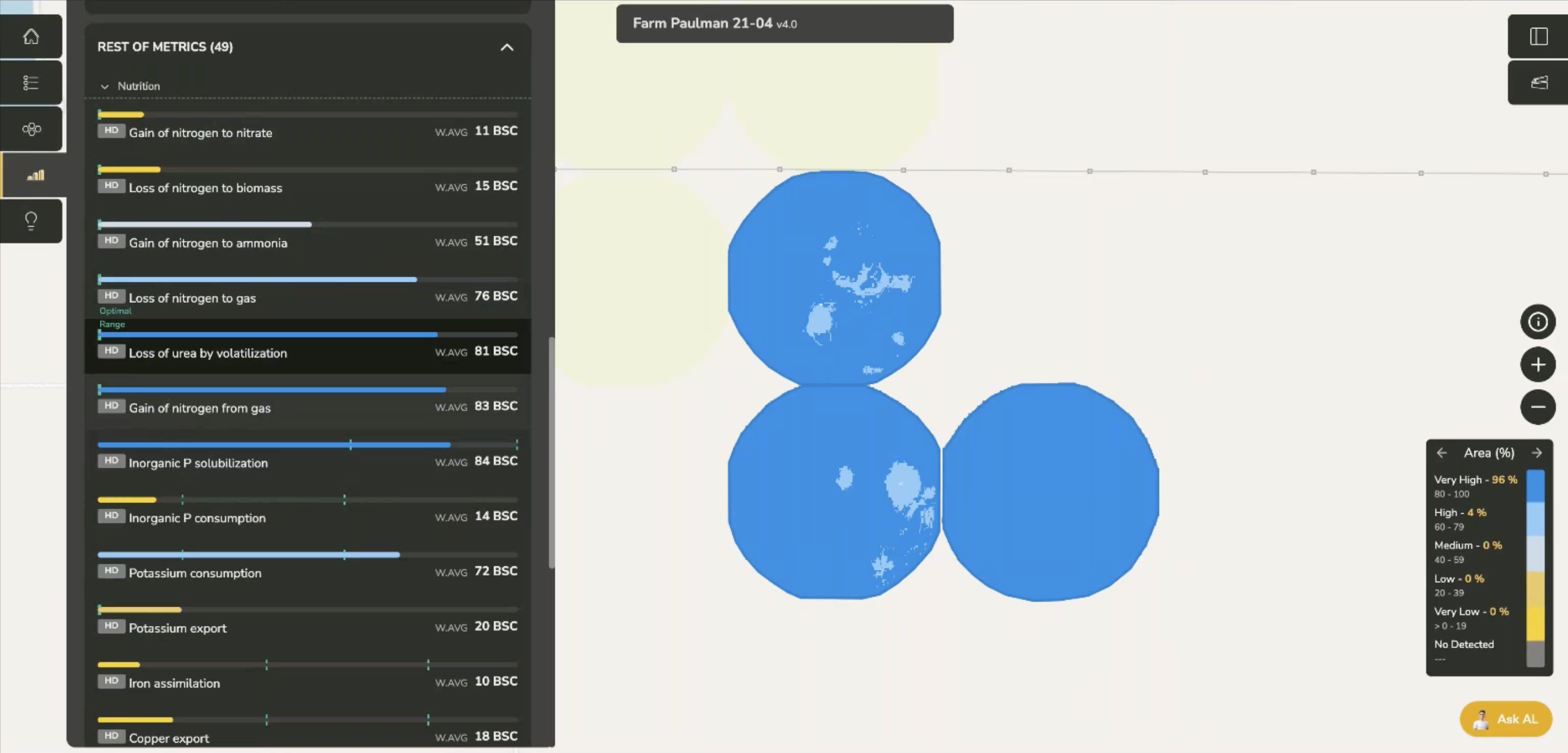This screenshot has height=753, width=1568.
Task: Zoom in with the plus button
Action: (x=1537, y=365)
